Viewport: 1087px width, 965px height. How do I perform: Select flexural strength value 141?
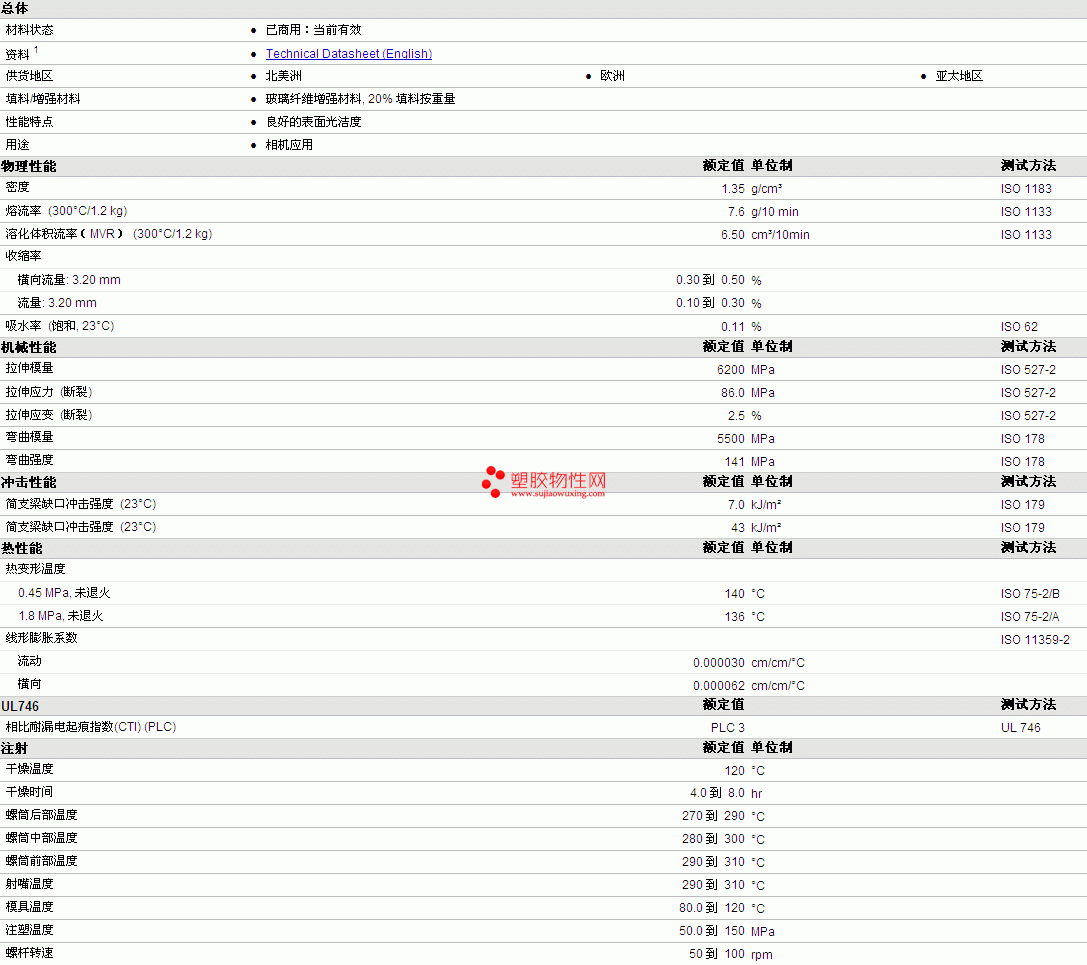(734, 461)
